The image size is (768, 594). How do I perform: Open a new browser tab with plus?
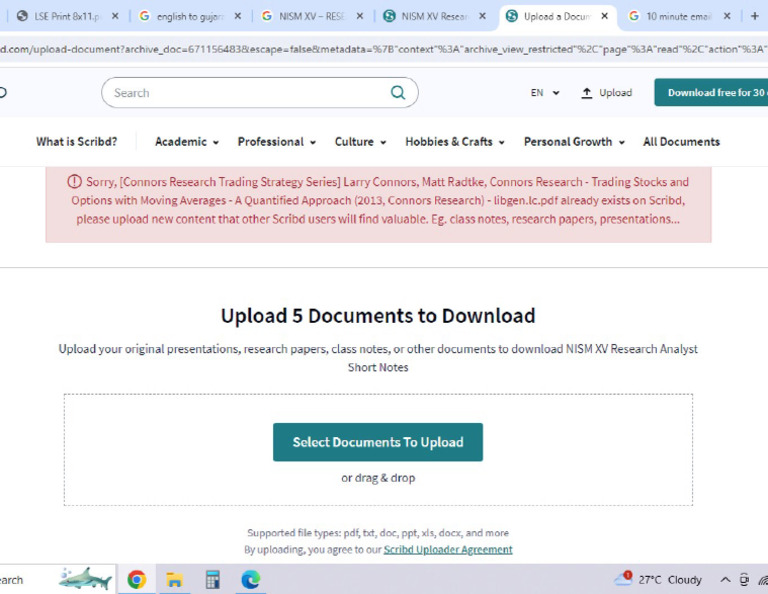click(755, 16)
